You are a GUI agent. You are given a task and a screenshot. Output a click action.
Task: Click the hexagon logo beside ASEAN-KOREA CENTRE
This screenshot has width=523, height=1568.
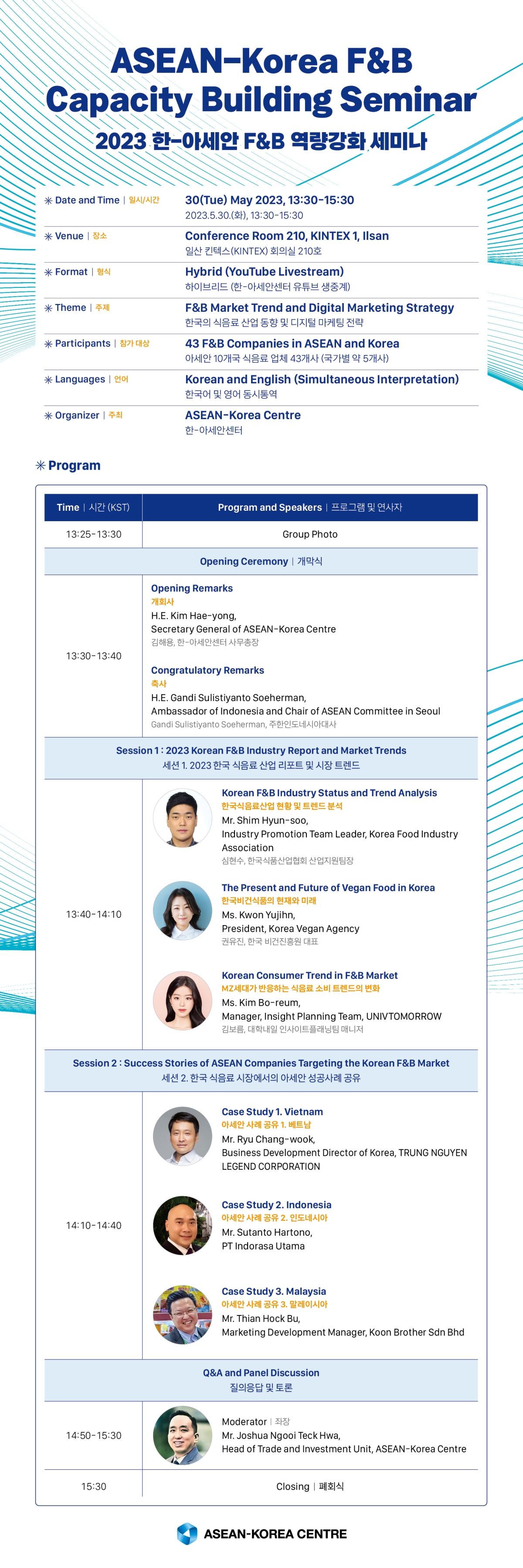pyautogui.click(x=187, y=1533)
